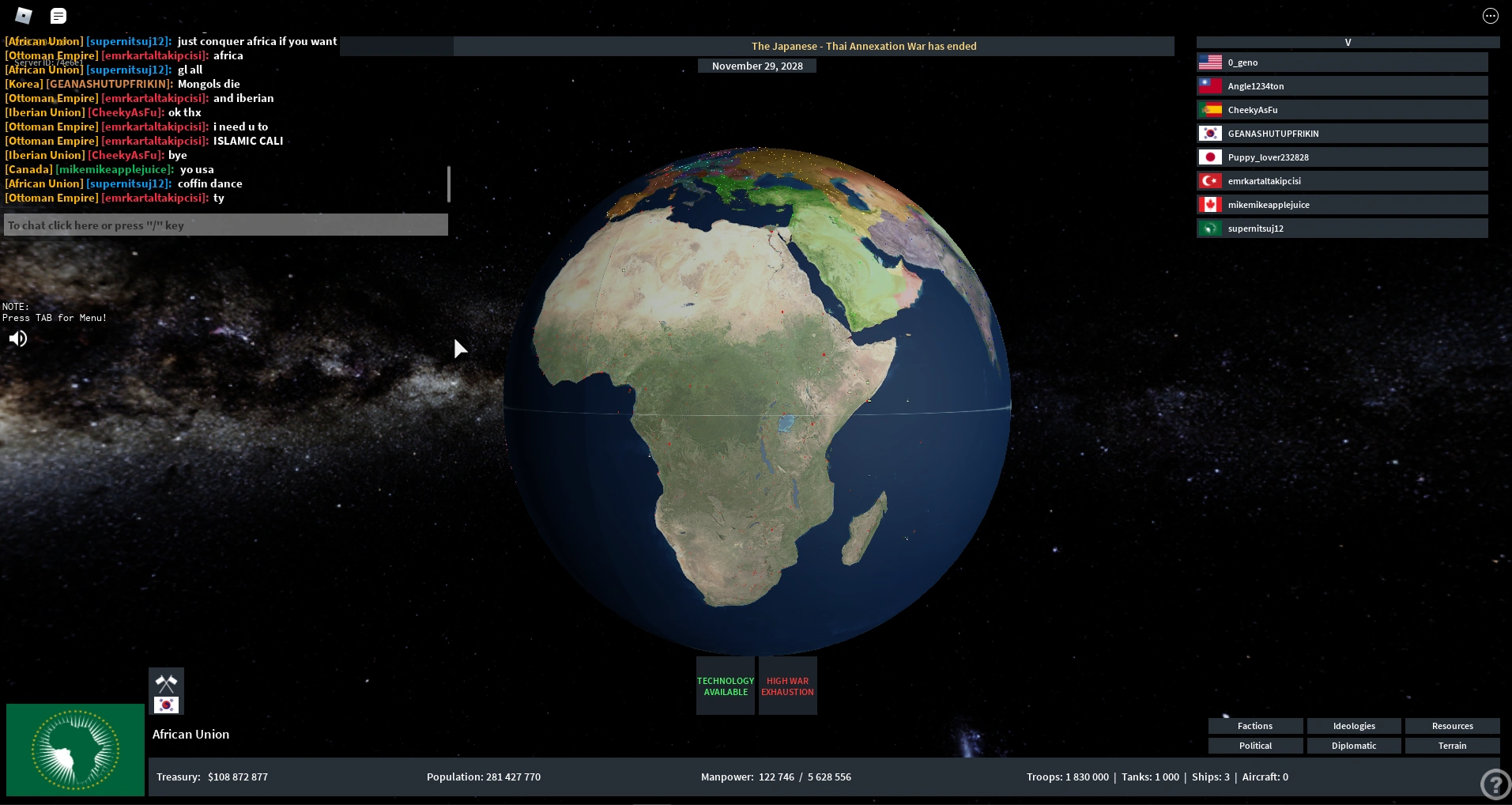The height and width of the screenshot is (805, 1512).
Task: Open the Technology Available notification
Action: (x=726, y=686)
